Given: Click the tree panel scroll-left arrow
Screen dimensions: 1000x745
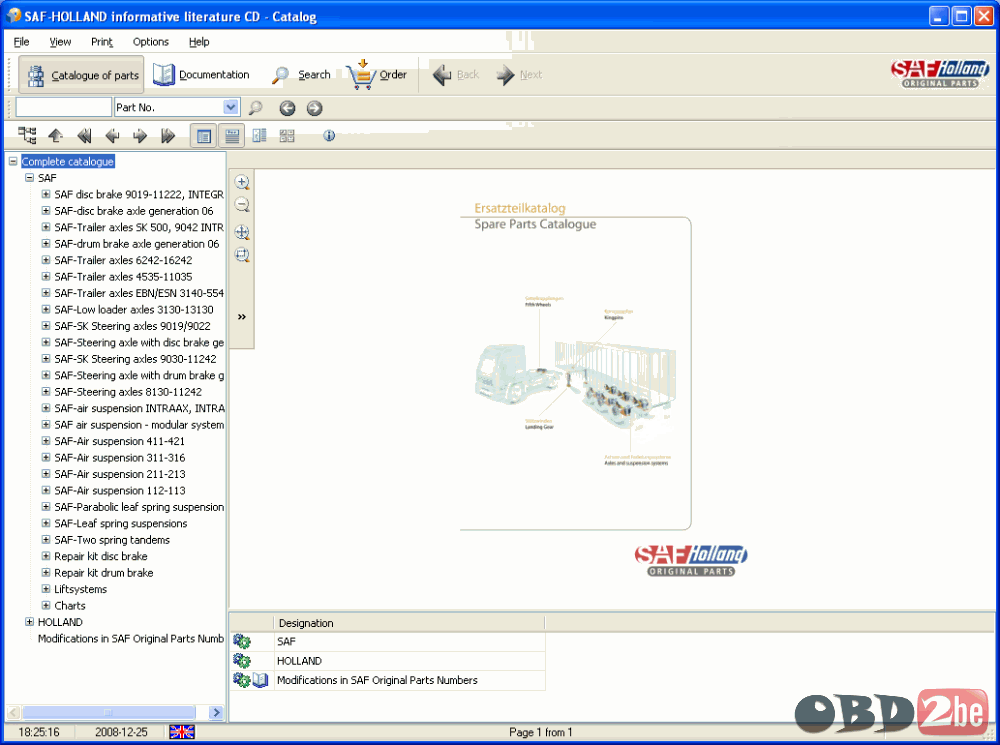Looking at the screenshot, I should [x=13, y=712].
